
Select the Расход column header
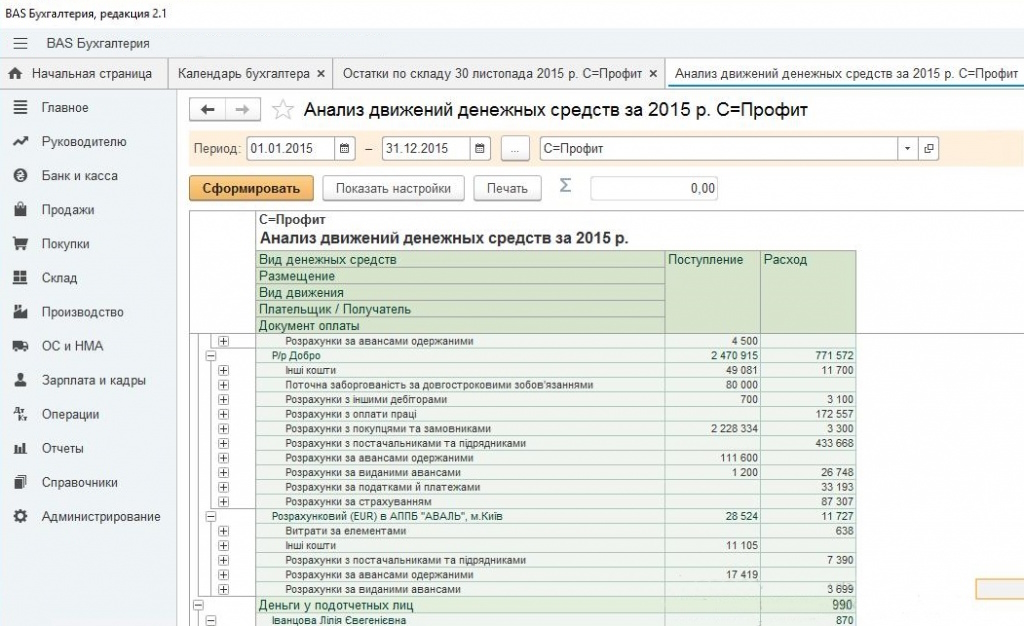pyautogui.click(x=808, y=292)
